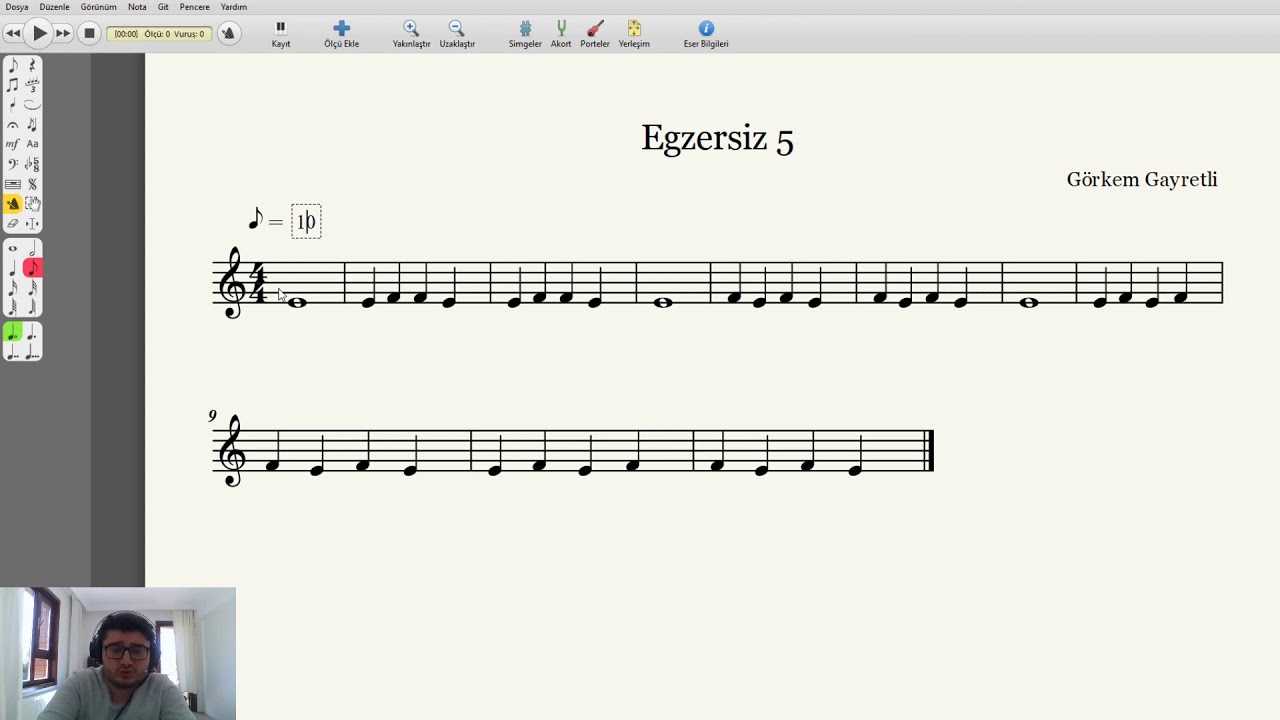Screen dimensions: 1280x720
Task: Open the Dosya menu
Action: click(x=17, y=7)
